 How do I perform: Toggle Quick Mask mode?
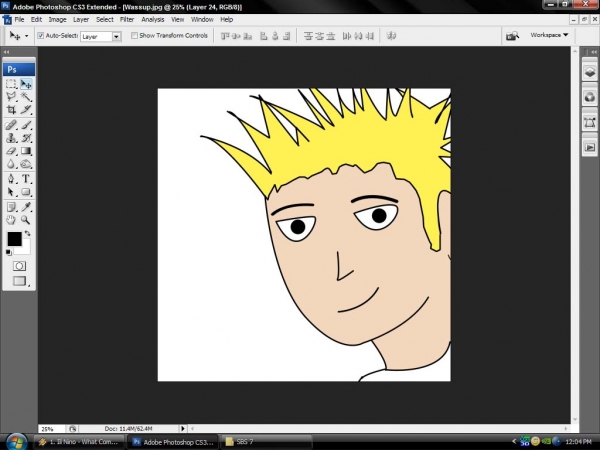[19, 266]
